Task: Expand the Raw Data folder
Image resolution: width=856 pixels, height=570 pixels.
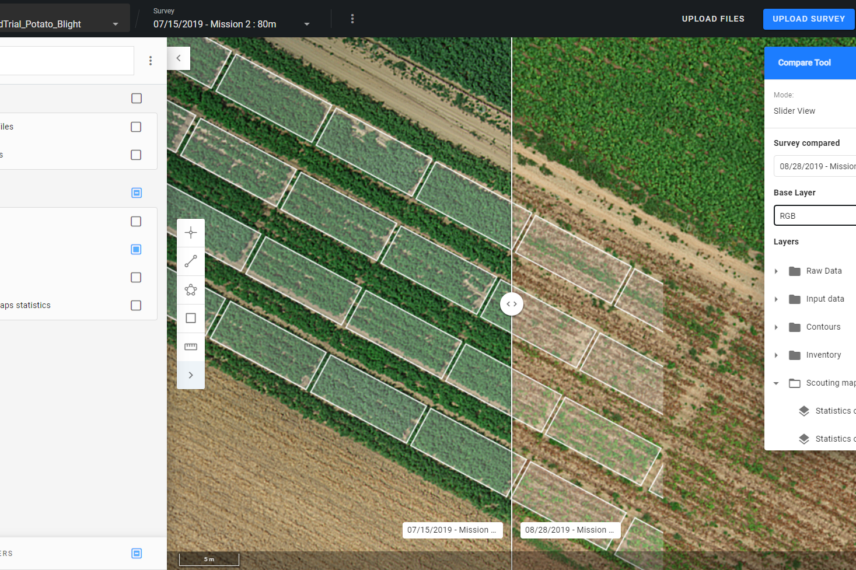Action: (776, 271)
